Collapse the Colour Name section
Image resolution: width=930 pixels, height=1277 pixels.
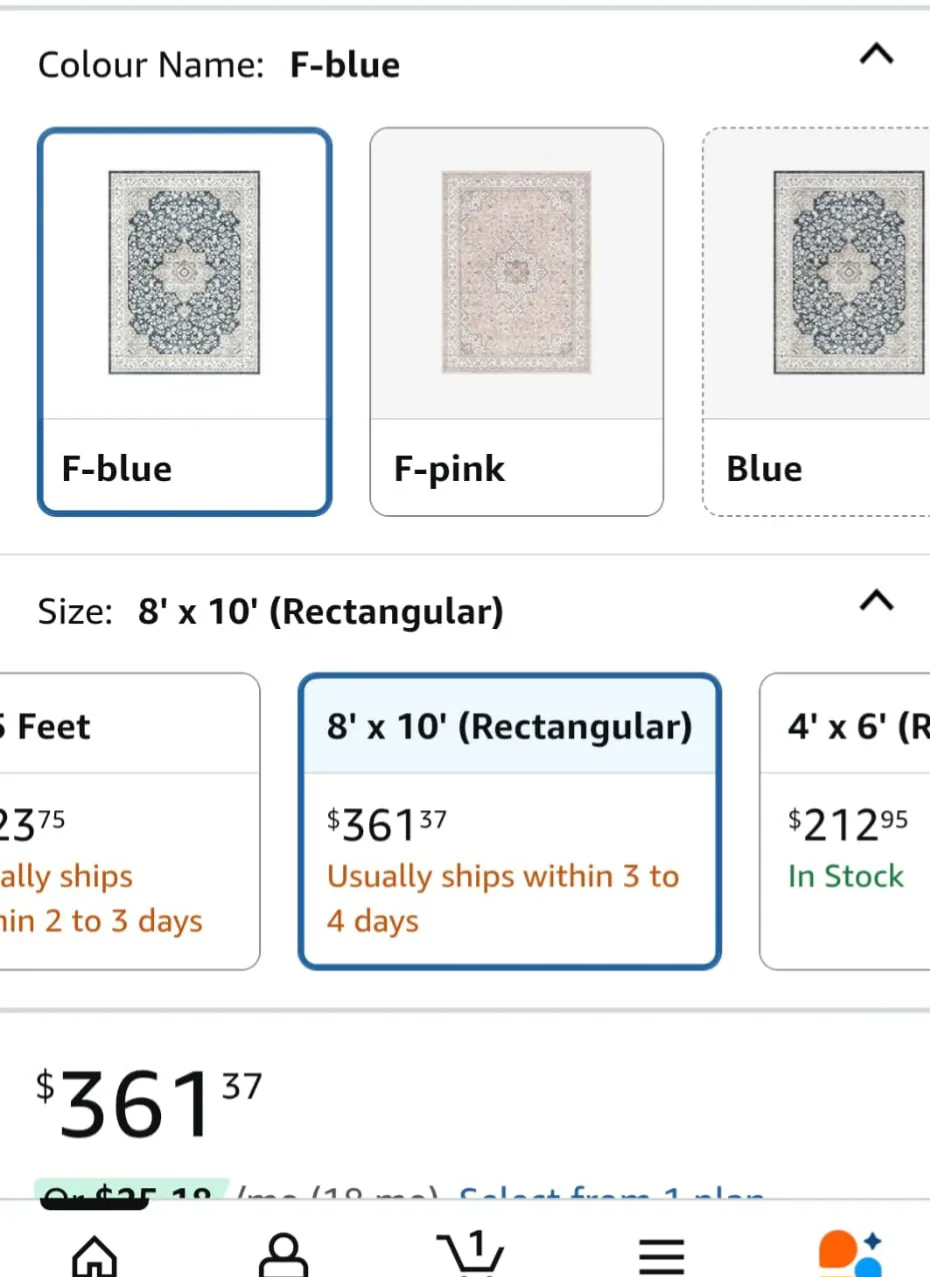click(x=876, y=56)
